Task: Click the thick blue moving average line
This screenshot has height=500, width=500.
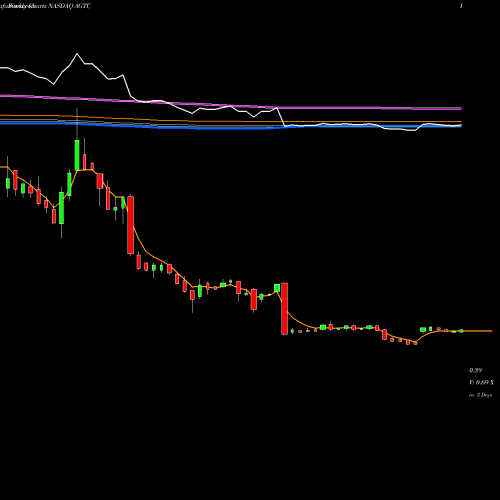Action: 231,127
